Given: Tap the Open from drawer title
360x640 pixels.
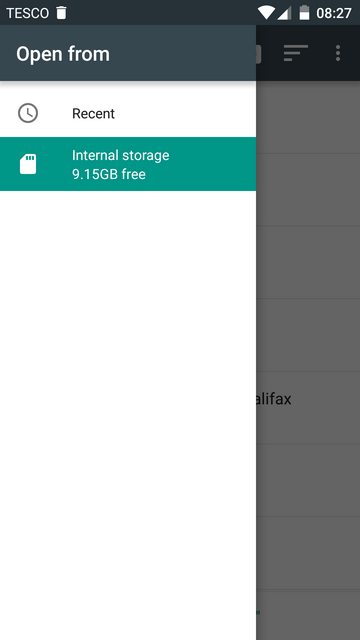Looking at the screenshot, I should pyautogui.click(x=63, y=54).
